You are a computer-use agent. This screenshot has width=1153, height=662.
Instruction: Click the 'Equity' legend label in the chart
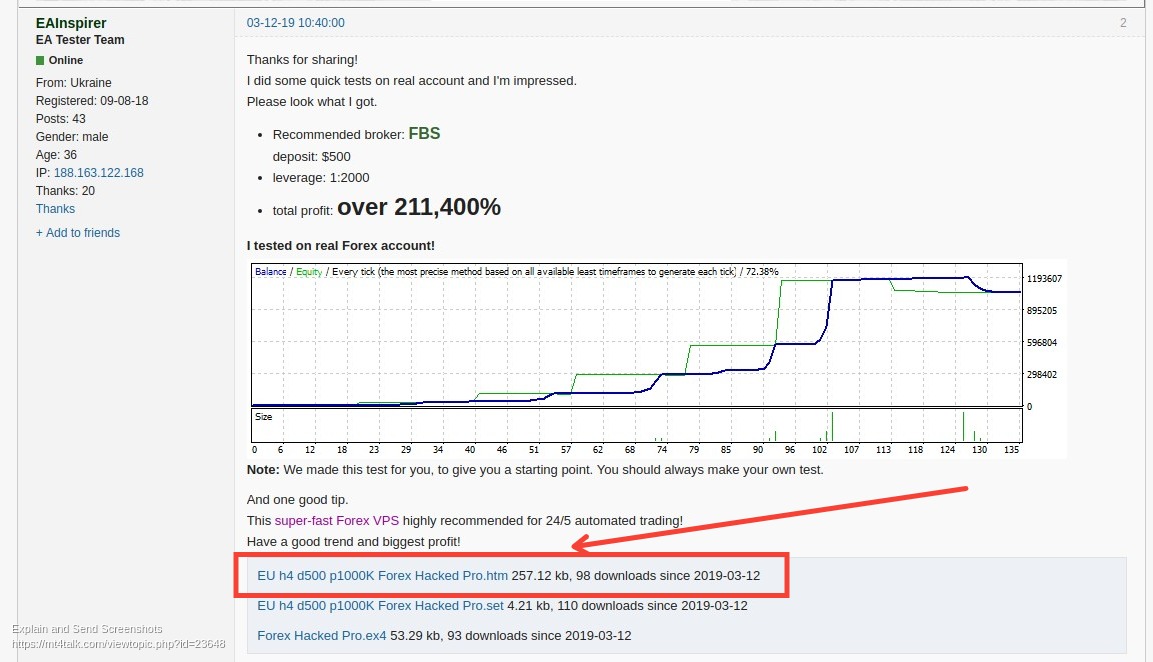(309, 271)
